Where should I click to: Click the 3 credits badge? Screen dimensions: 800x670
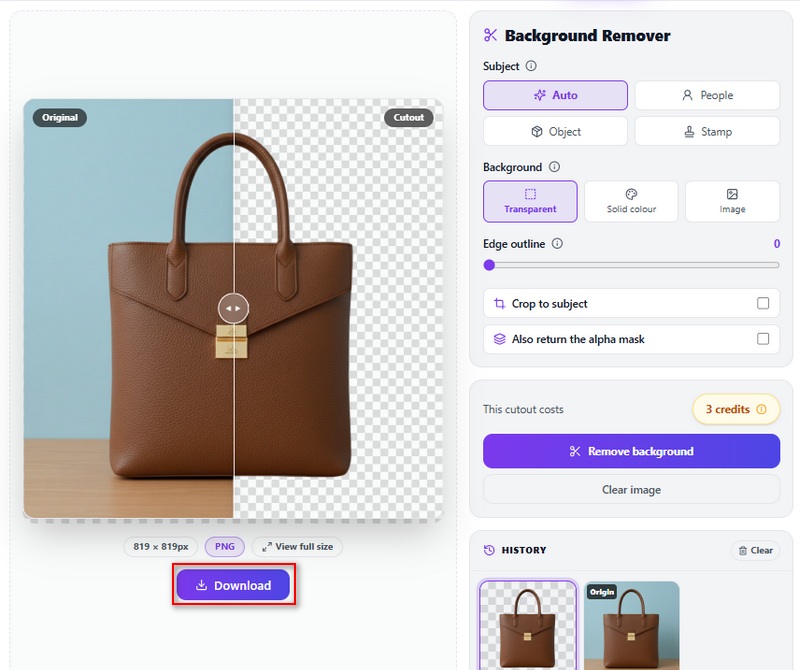(736, 409)
